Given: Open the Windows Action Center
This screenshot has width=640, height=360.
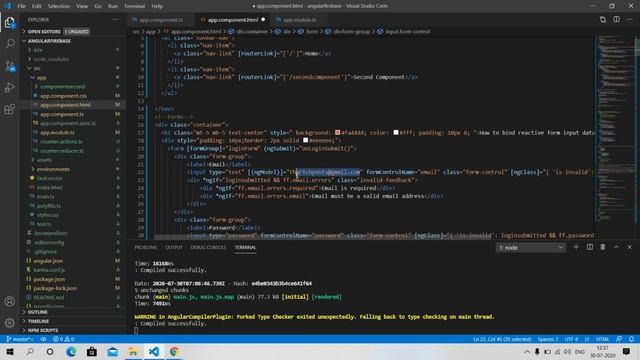Looking at the screenshot, I should click(627, 352).
